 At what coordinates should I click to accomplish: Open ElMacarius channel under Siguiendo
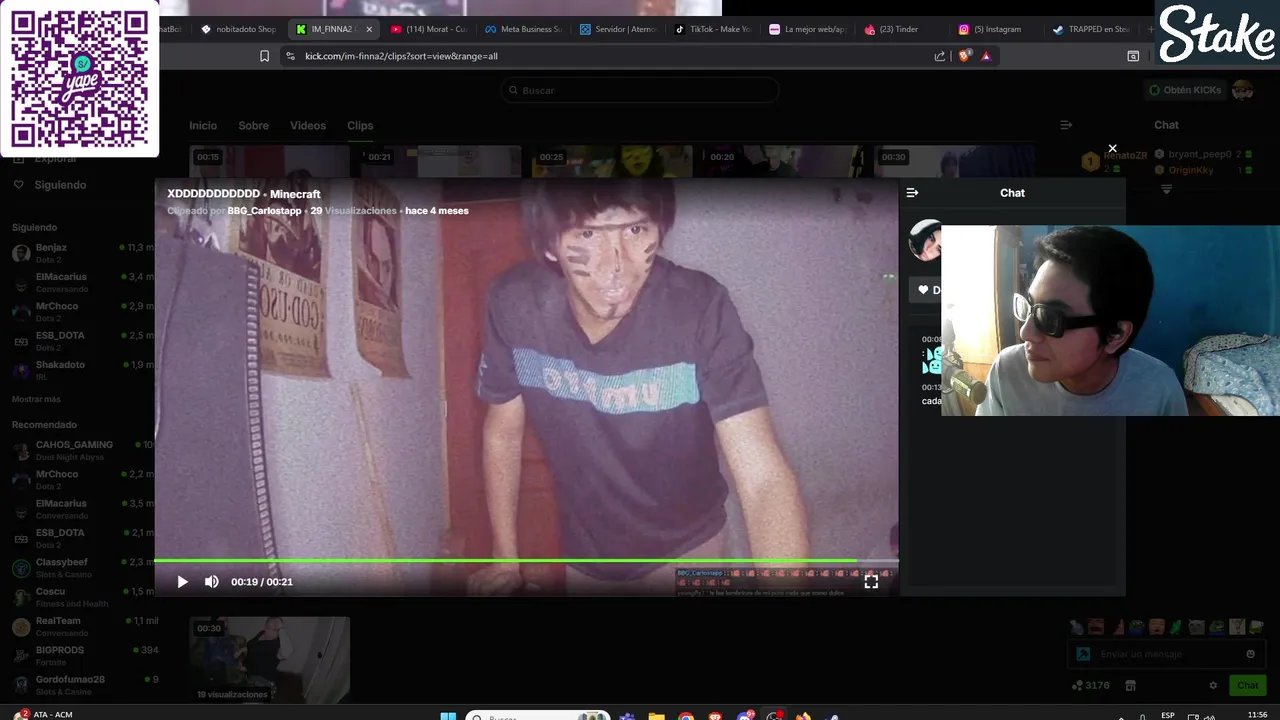(x=80, y=282)
